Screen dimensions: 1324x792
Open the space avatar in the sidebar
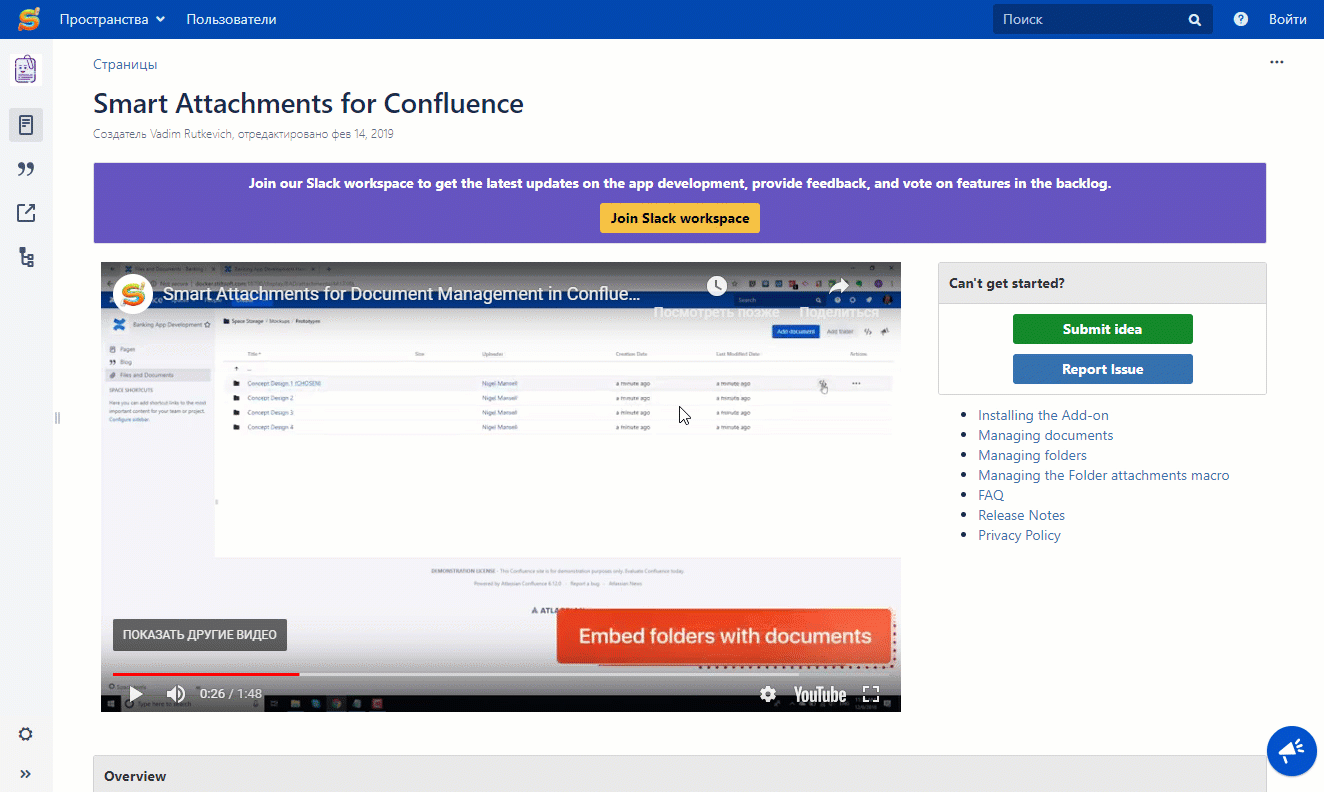click(x=26, y=69)
